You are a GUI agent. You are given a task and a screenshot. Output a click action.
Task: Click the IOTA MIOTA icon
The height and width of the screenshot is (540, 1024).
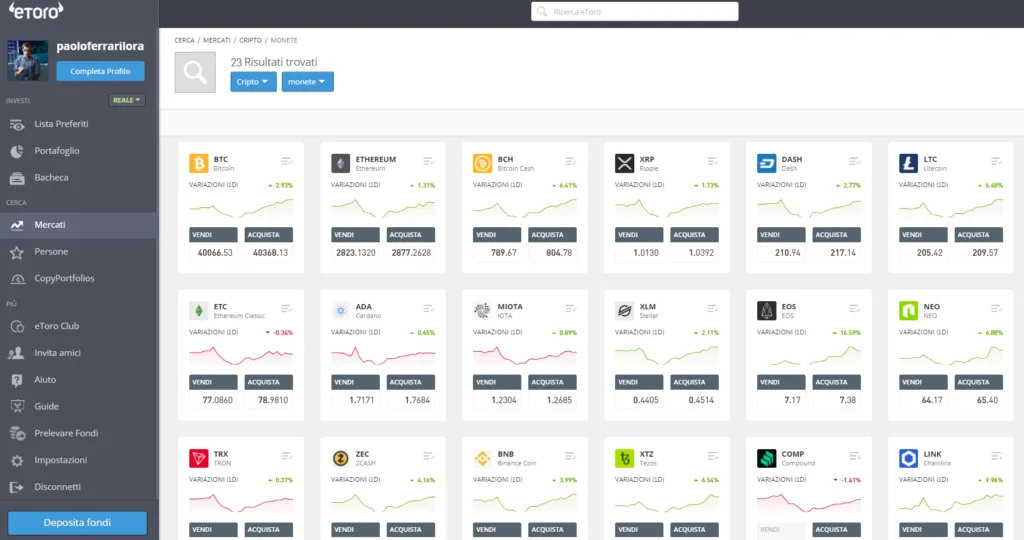(x=483, y=311)
